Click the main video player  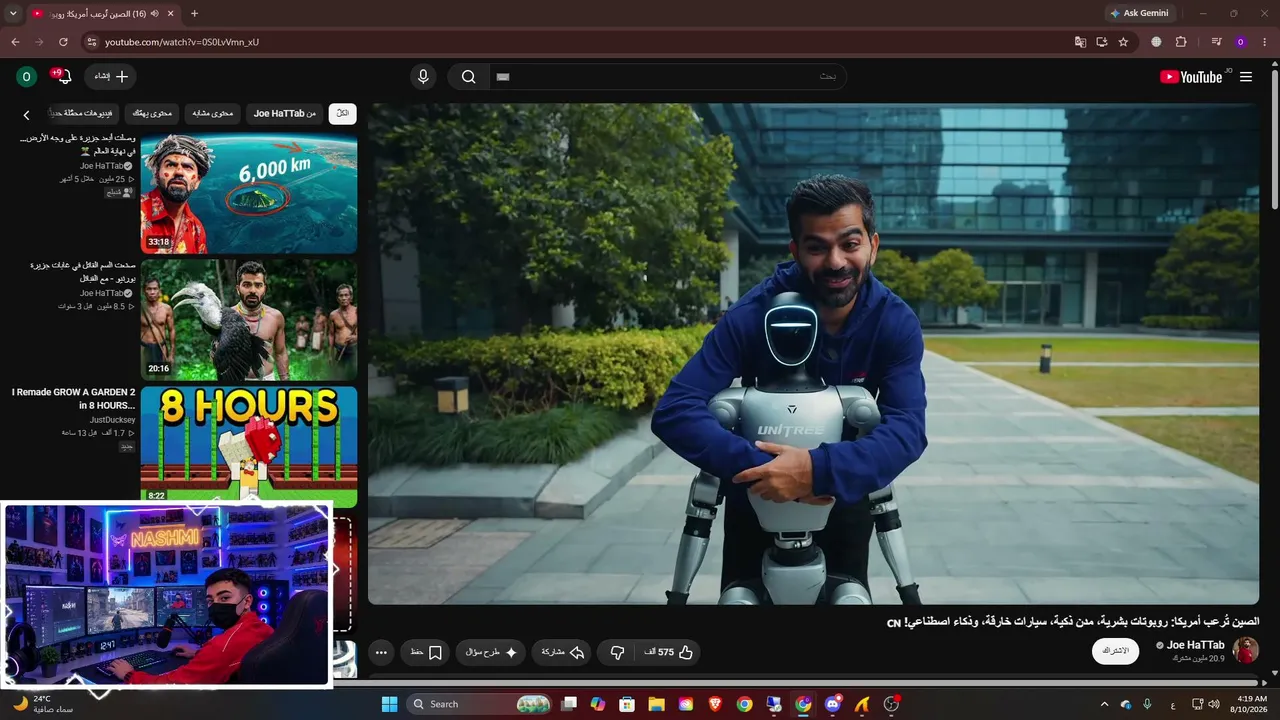click(x=813, y=354)
